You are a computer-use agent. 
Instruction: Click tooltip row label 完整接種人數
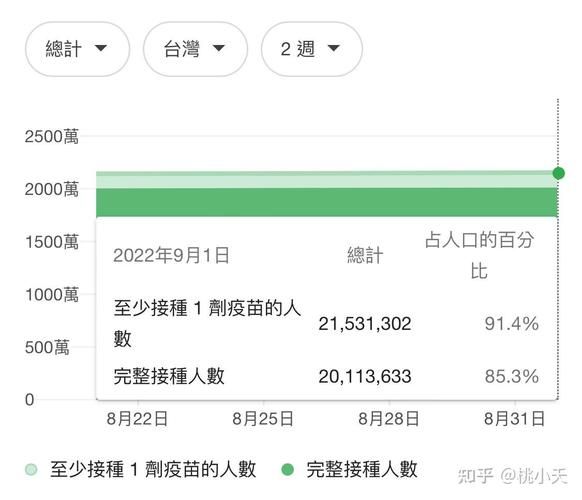click(x=169, y=376)
